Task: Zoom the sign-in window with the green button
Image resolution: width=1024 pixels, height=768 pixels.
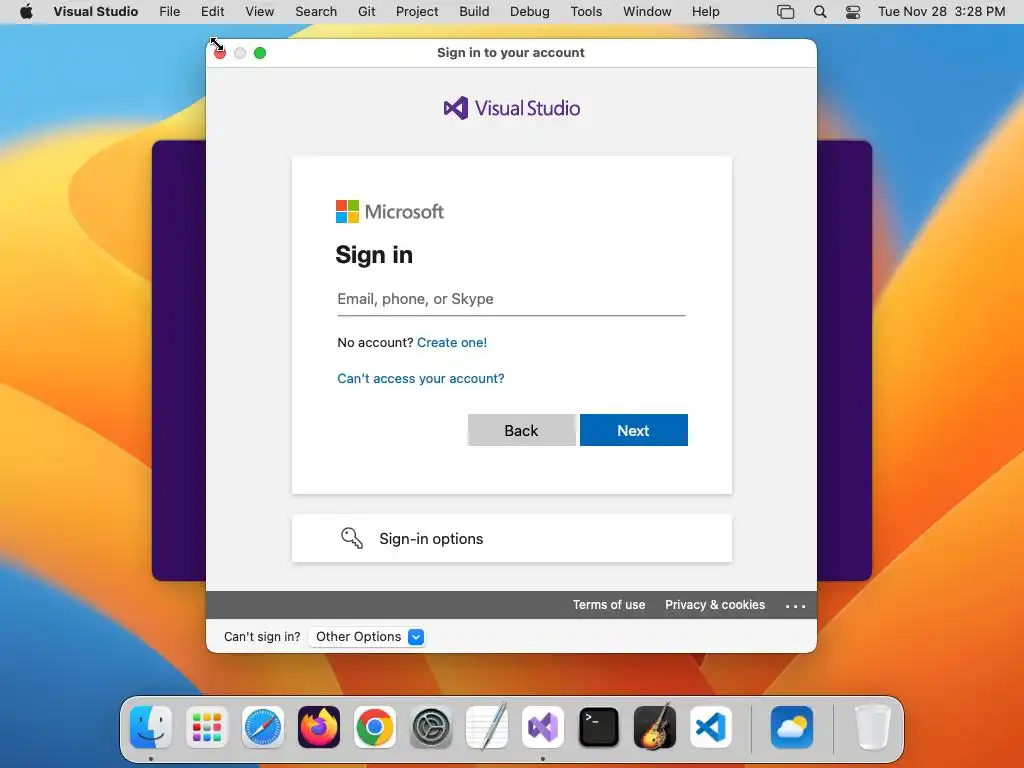Action: [260, 53]
